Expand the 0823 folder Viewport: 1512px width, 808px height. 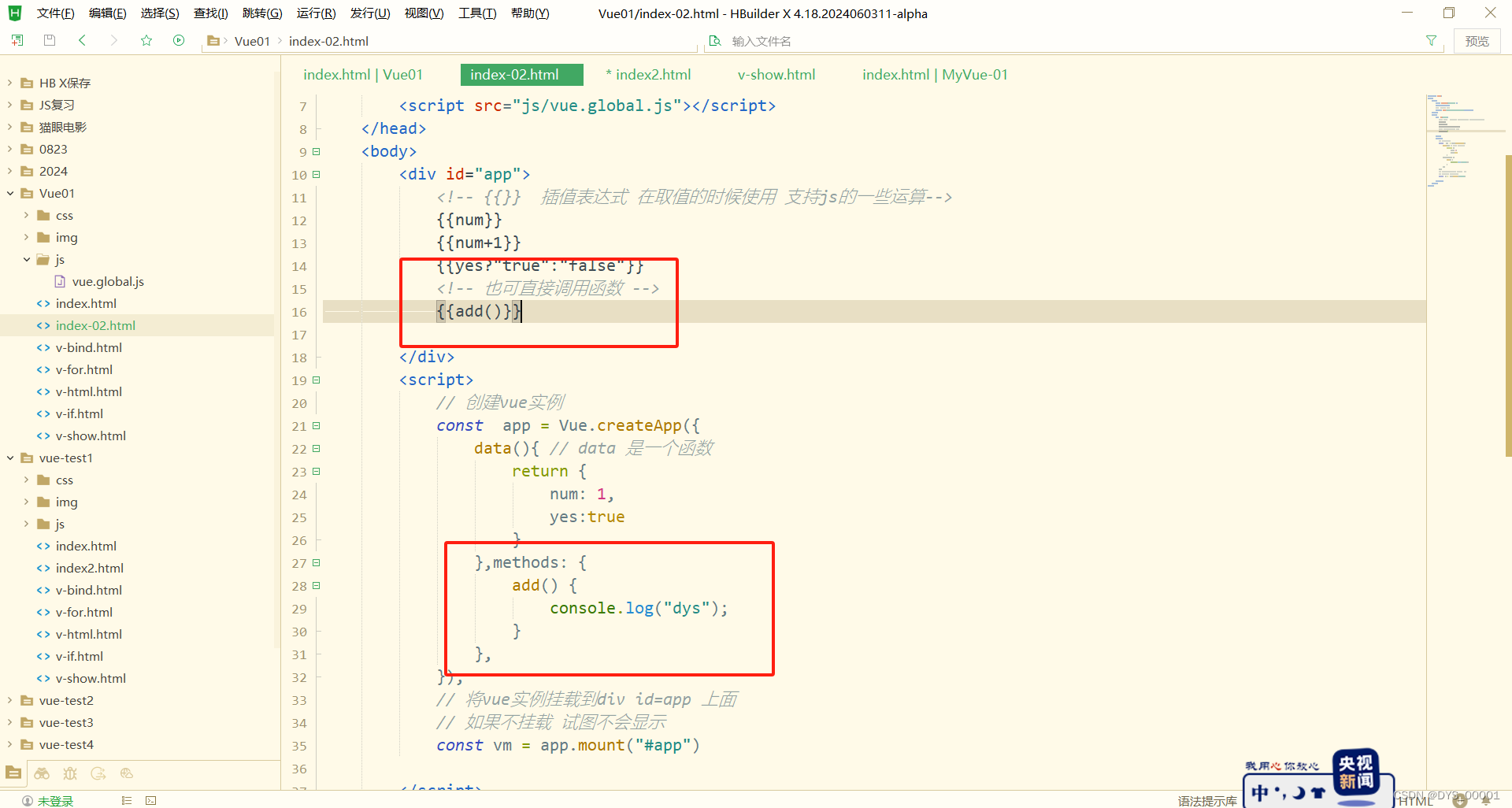[x=10, y=149]
